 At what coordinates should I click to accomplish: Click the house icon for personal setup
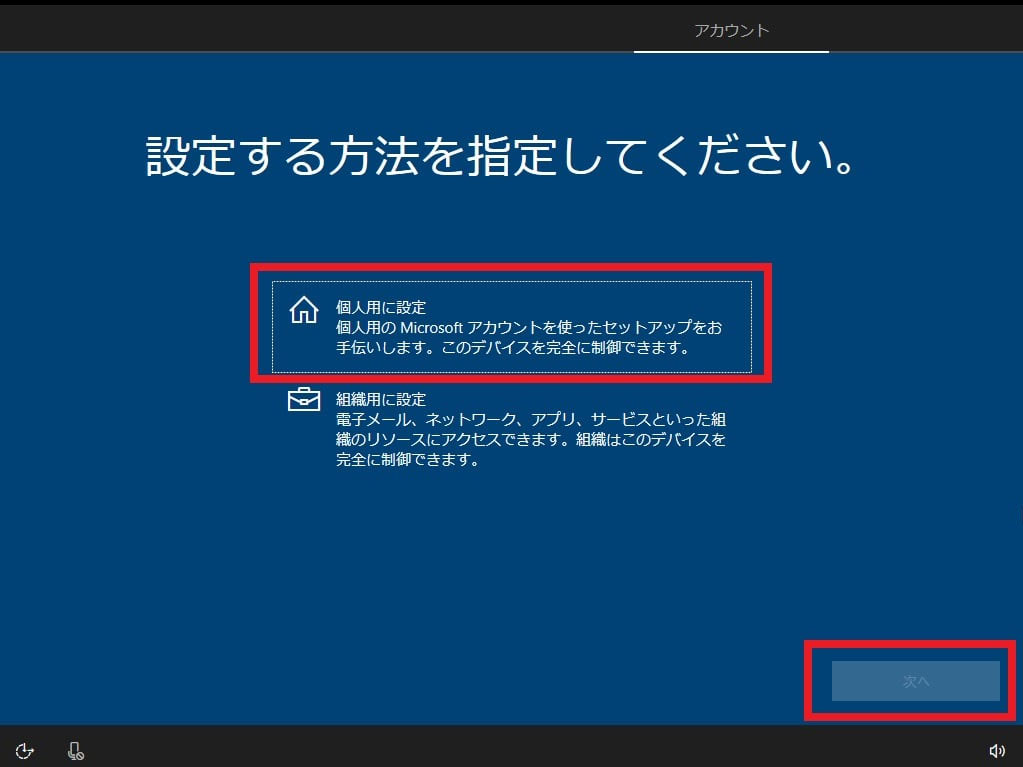click(304, 310)
